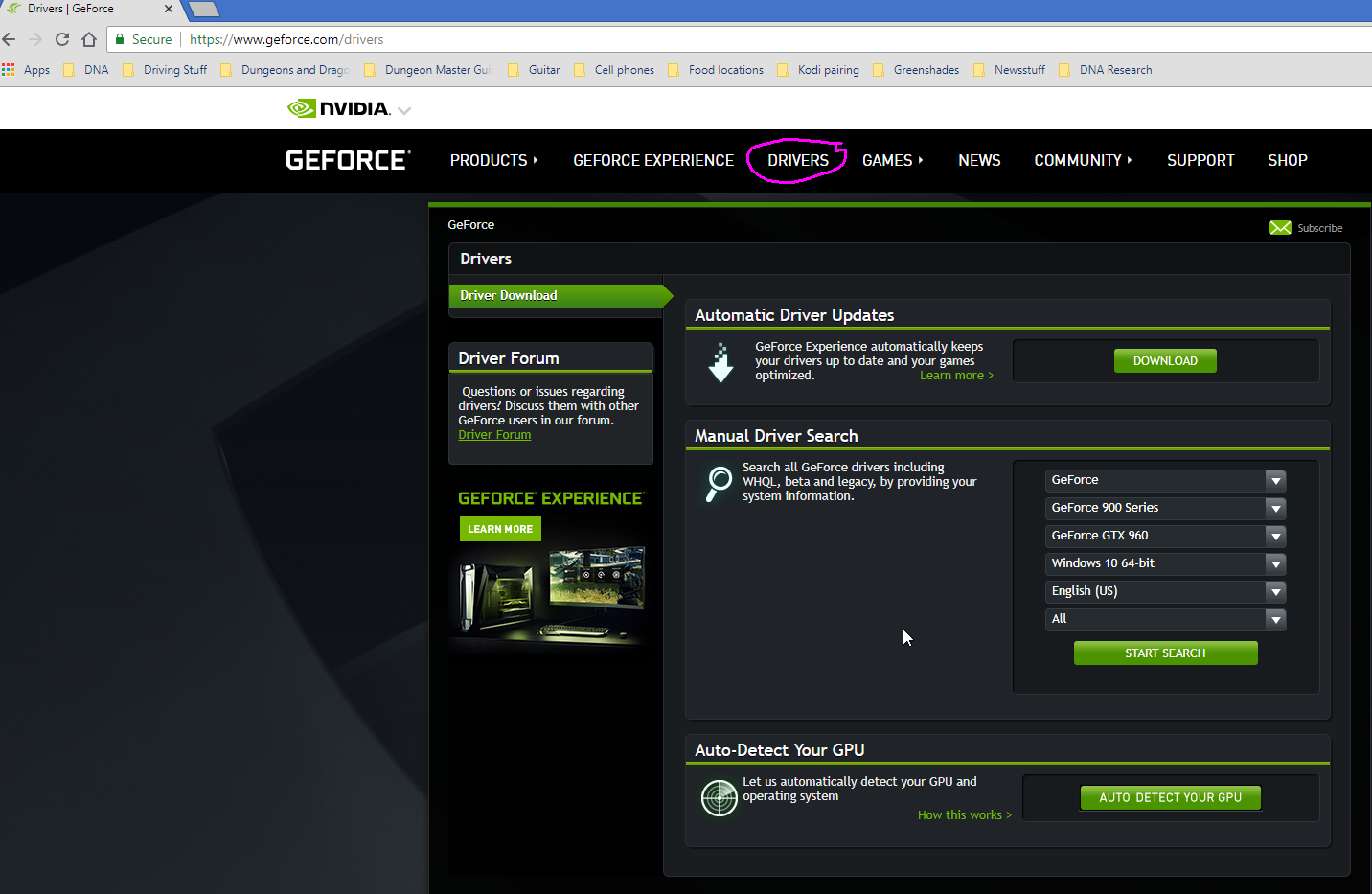This screenshot has height=894, width=1372.
Task: Select the Driver Download sidebar tab
Action: [560, 295]
